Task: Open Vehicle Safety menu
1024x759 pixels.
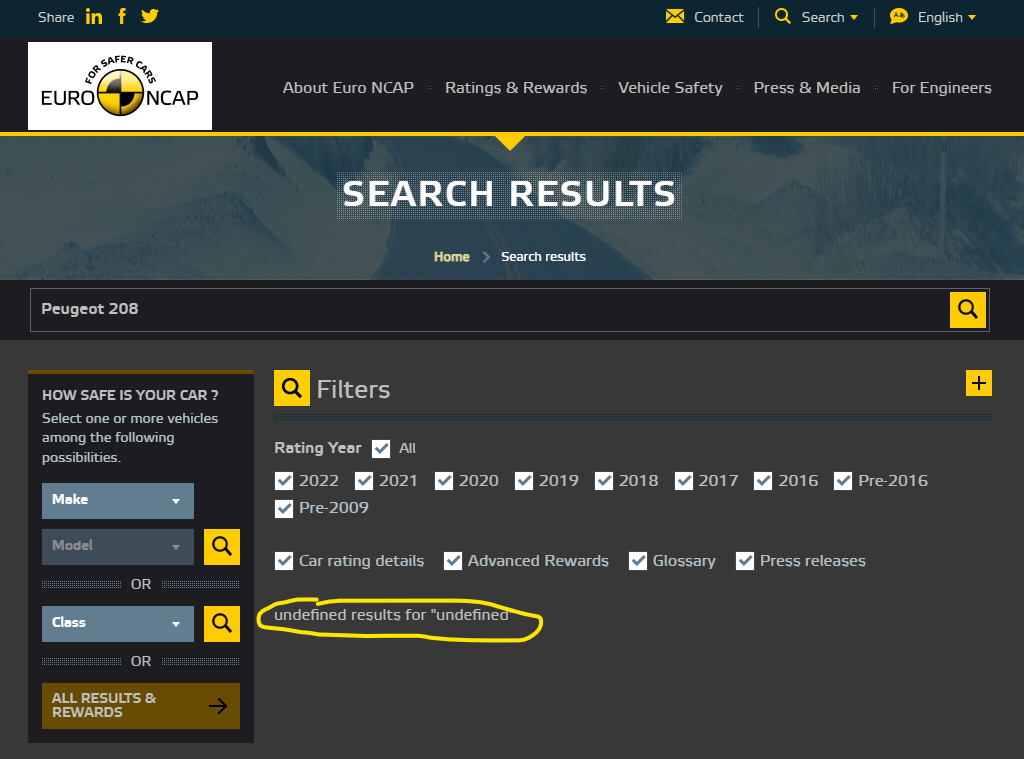Action: coord(670,88)
